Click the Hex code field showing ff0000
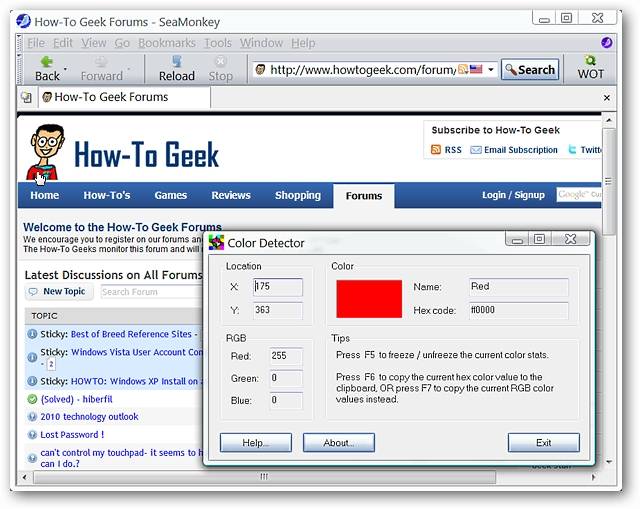The width and height of the screenshot is (640, 509). click(x=518, y=310)
